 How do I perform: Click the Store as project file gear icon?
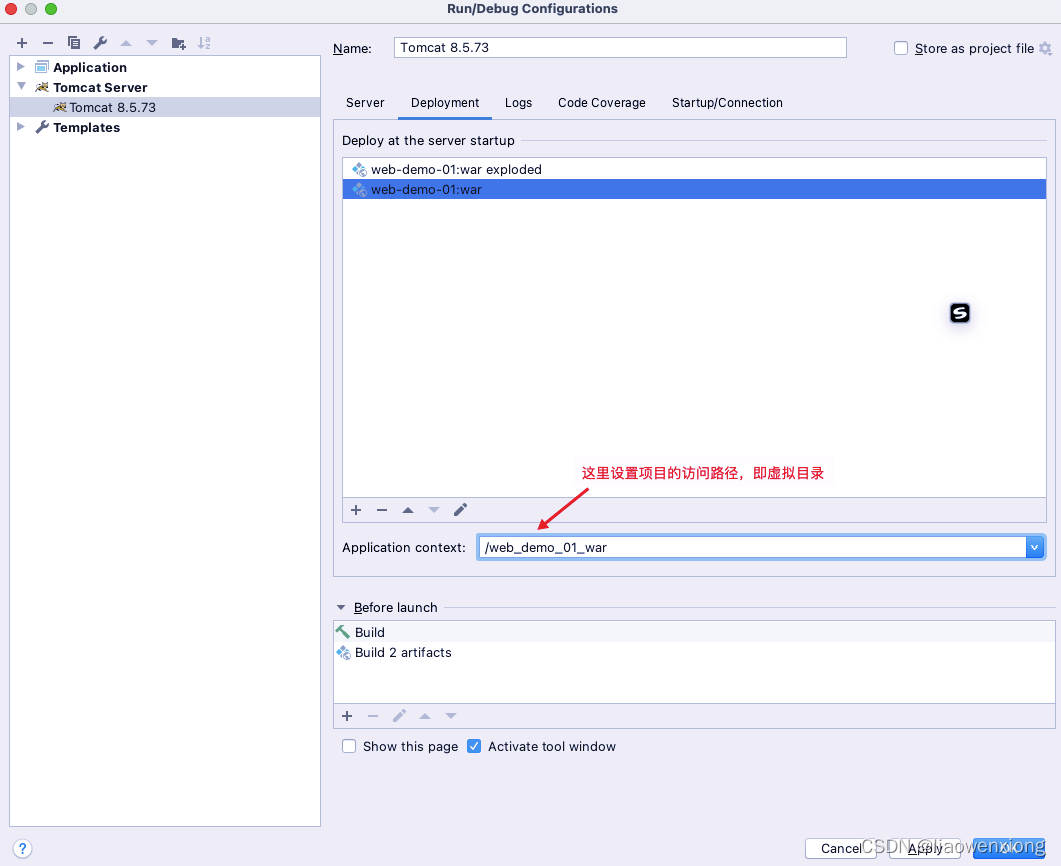(x=1045, y=48)
